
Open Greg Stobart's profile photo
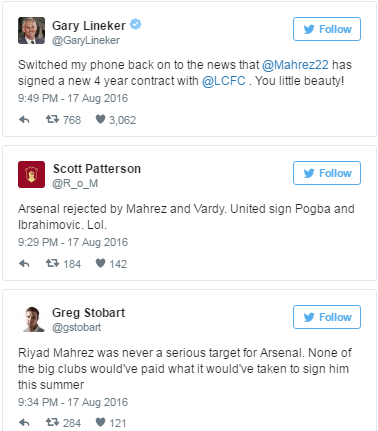(33, 319)
